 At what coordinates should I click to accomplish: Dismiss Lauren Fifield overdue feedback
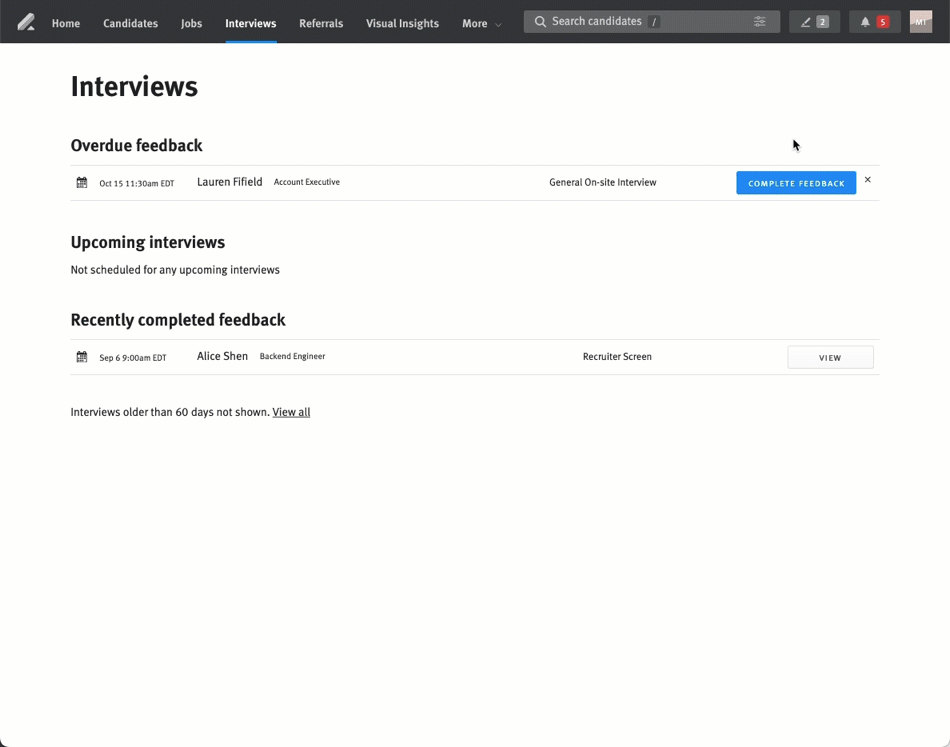click(x=868, y=180)
